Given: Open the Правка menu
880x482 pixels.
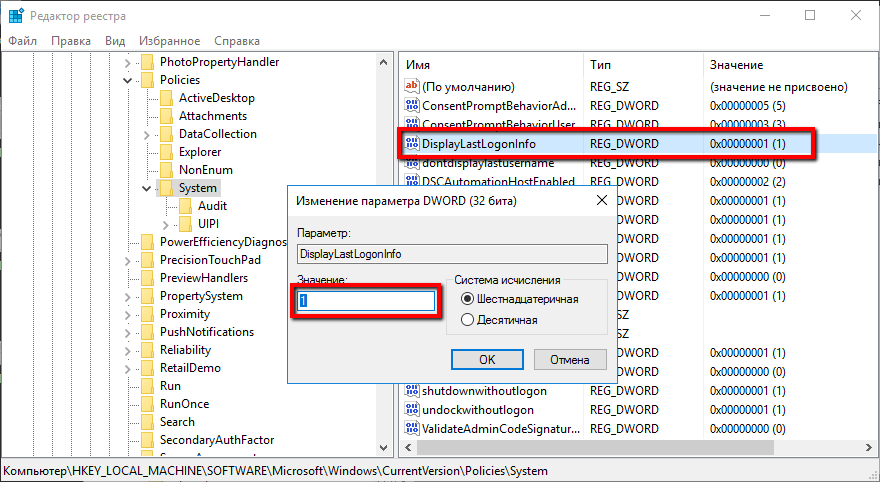Looking at the screenshot, I should [x=71, y=41].
